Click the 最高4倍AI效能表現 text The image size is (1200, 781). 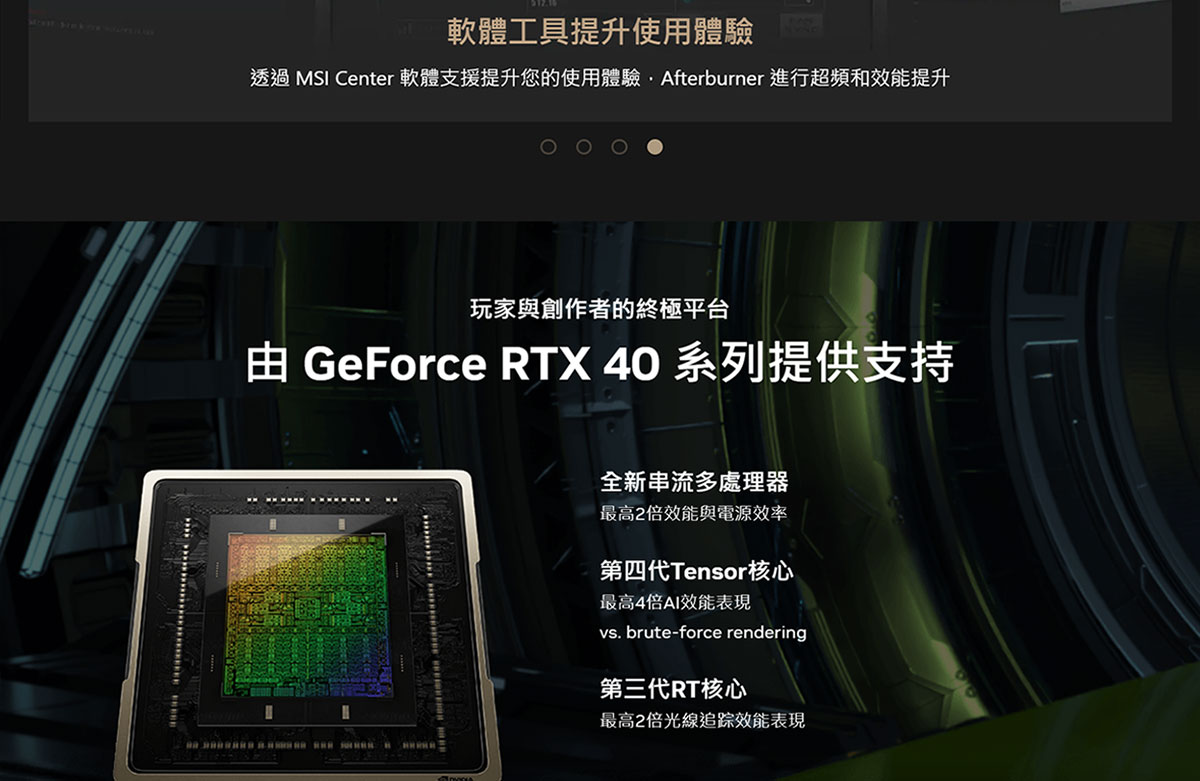675,603
